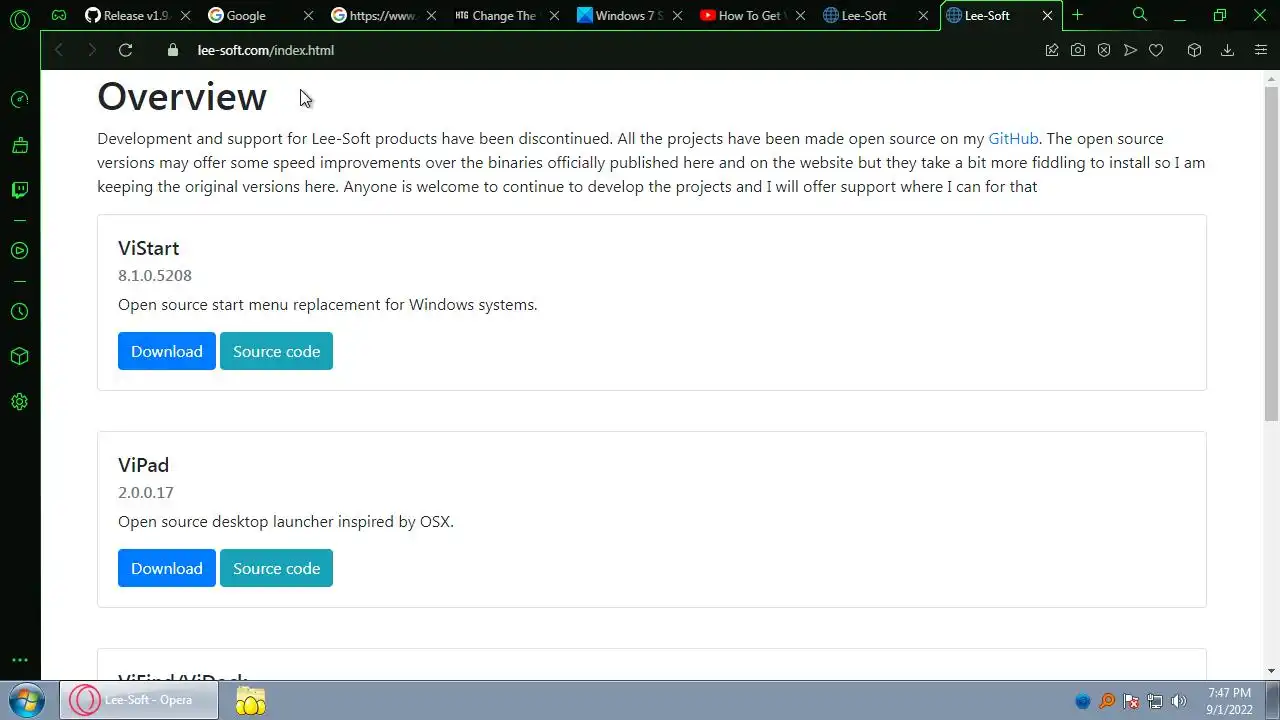Click scrollbar down arrow
This screenshot has height=720, width=1280.
pyautogui.click(x=1271, y=671)
